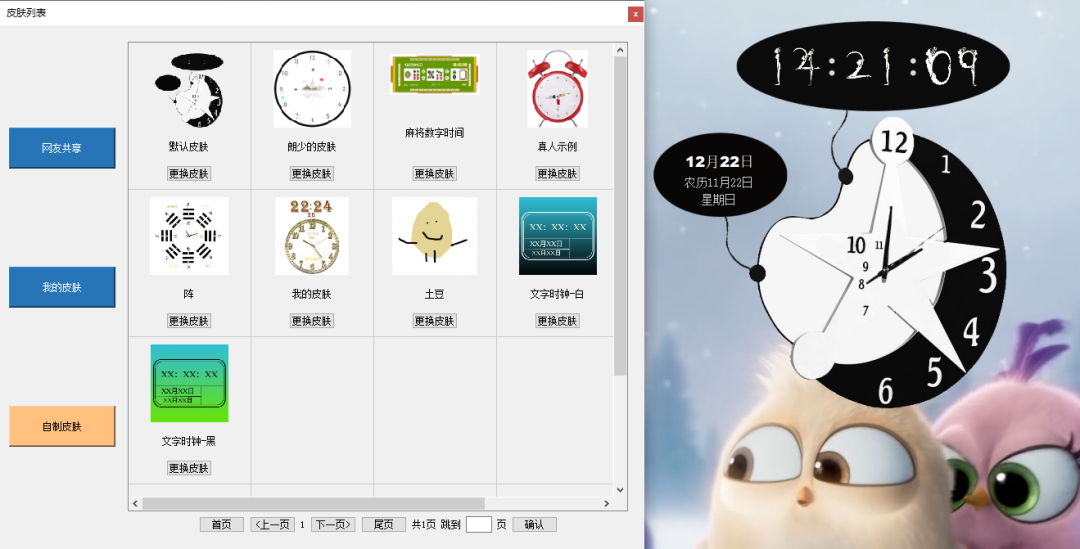
Task: Click 更换皮肤 under 文字时钟-白
Action: (557, 321)
